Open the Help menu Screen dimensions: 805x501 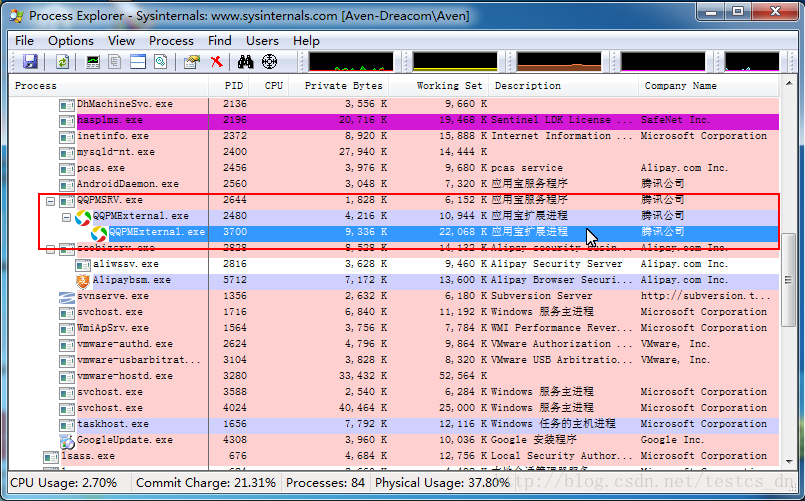pyautogui.click(x=306, y=41)
